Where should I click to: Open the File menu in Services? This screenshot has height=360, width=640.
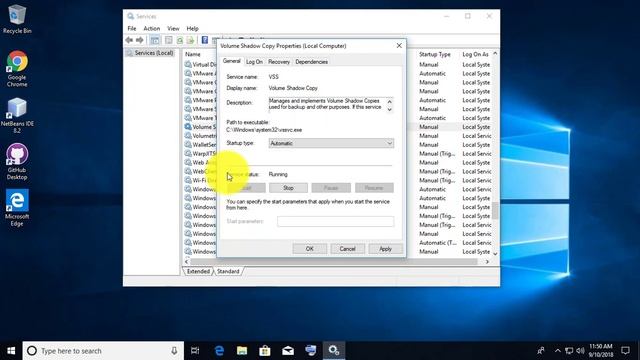tap(132, 29)
